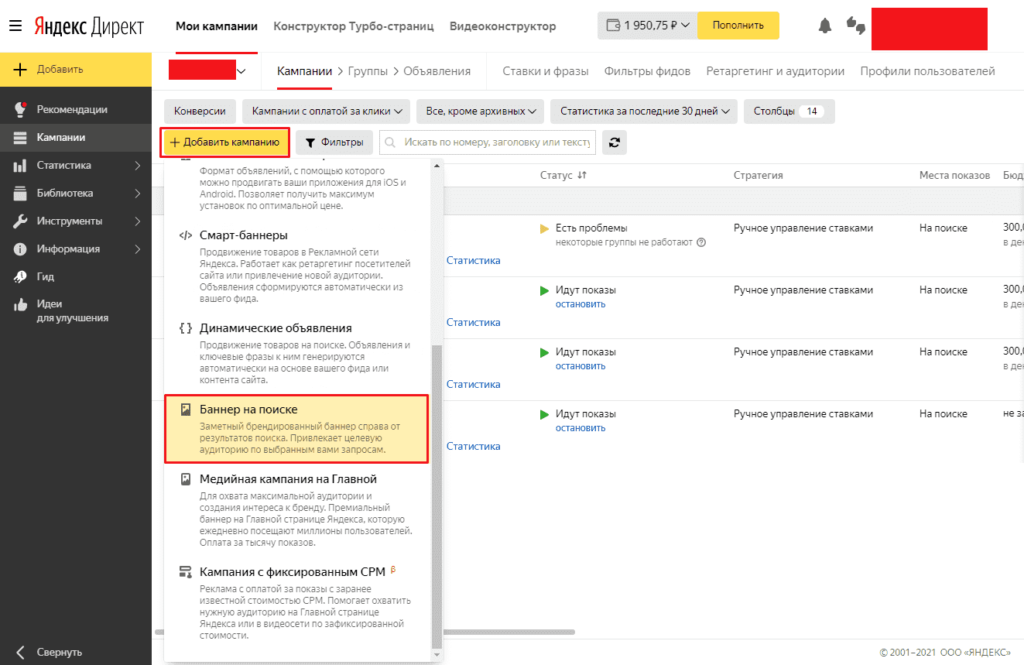Click the Dynamic ads braces icon
The width and height of the screenshot is (1024, 665).
coord(185,328)
